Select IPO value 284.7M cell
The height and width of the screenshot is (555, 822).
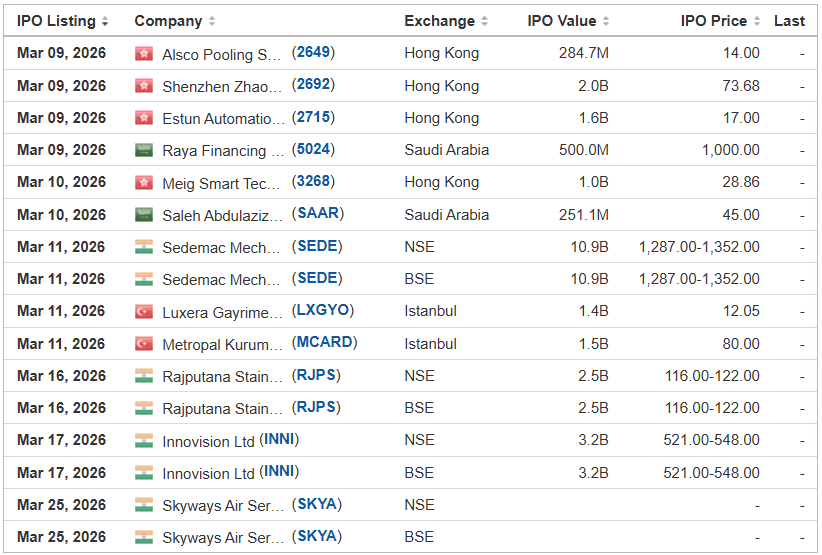pos(583,53)
